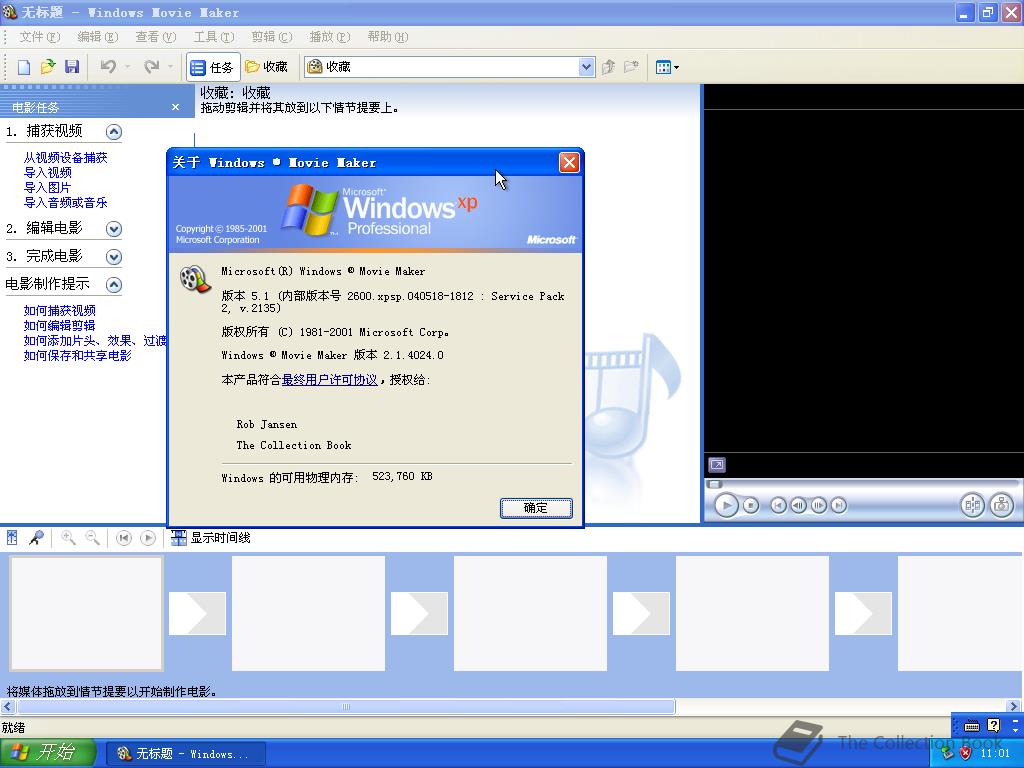Click 导入图片 link
The image size is (1024, 768).
point(47,187)
